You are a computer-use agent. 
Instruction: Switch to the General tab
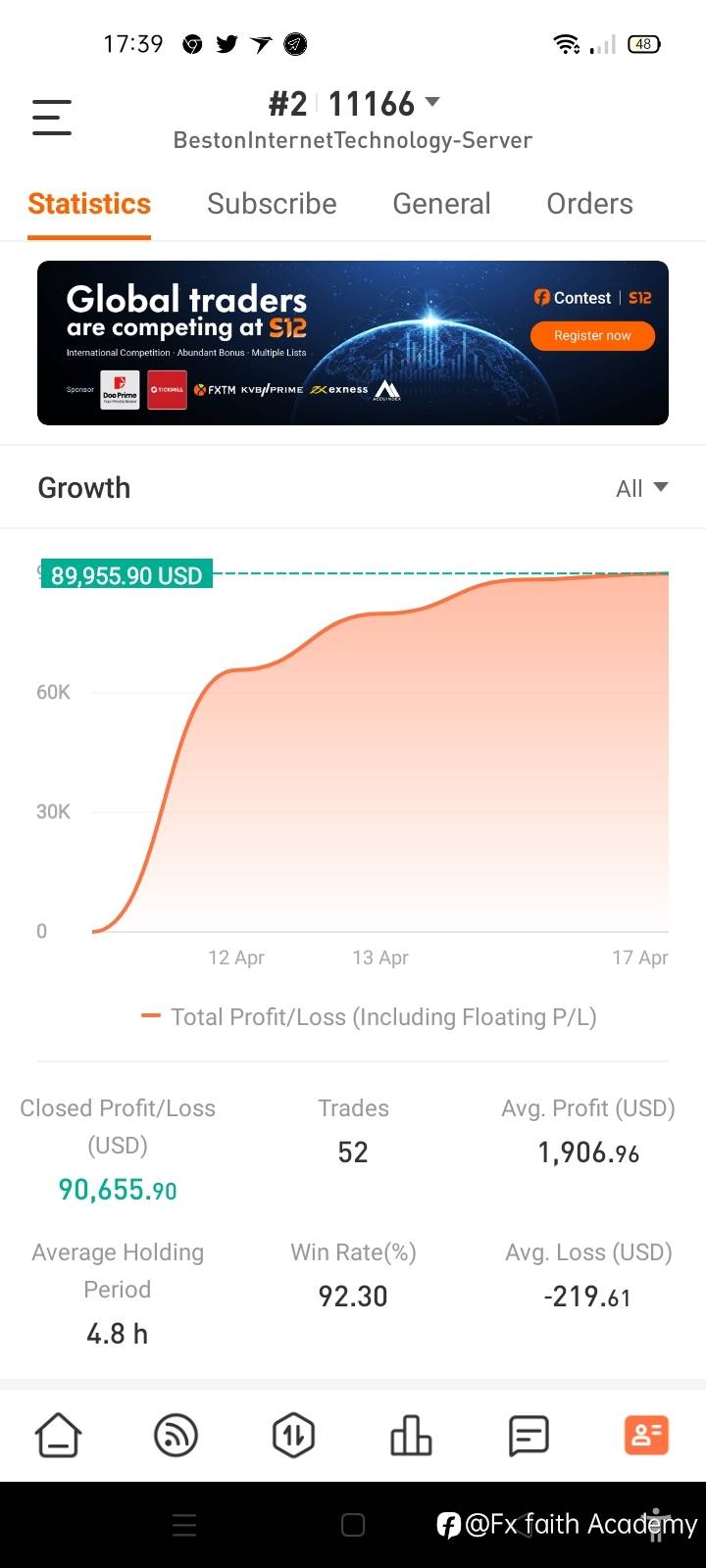(441, 204)
